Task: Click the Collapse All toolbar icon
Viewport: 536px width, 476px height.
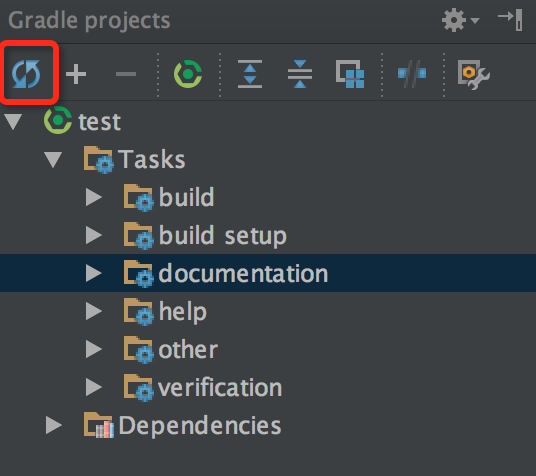Action: (300, 74)
